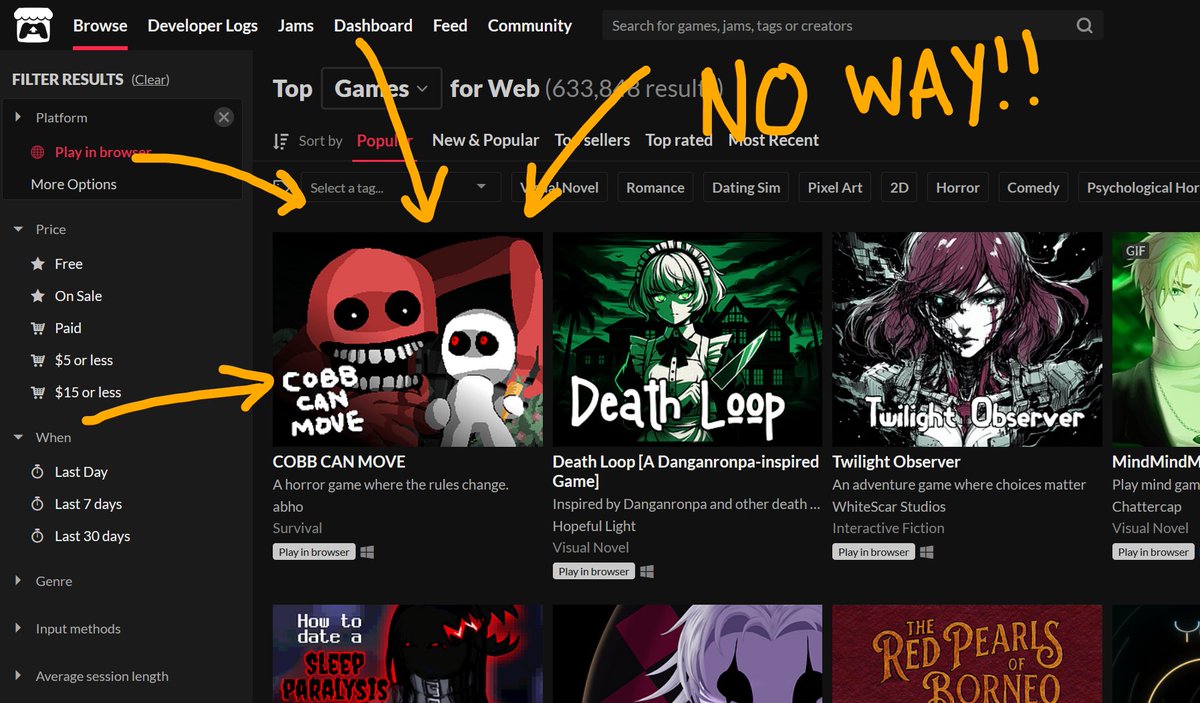The height and width of the screenshot is (703, 1200).
Task: Open the Twilight Observer title link
Action: [x=897, y=462]
